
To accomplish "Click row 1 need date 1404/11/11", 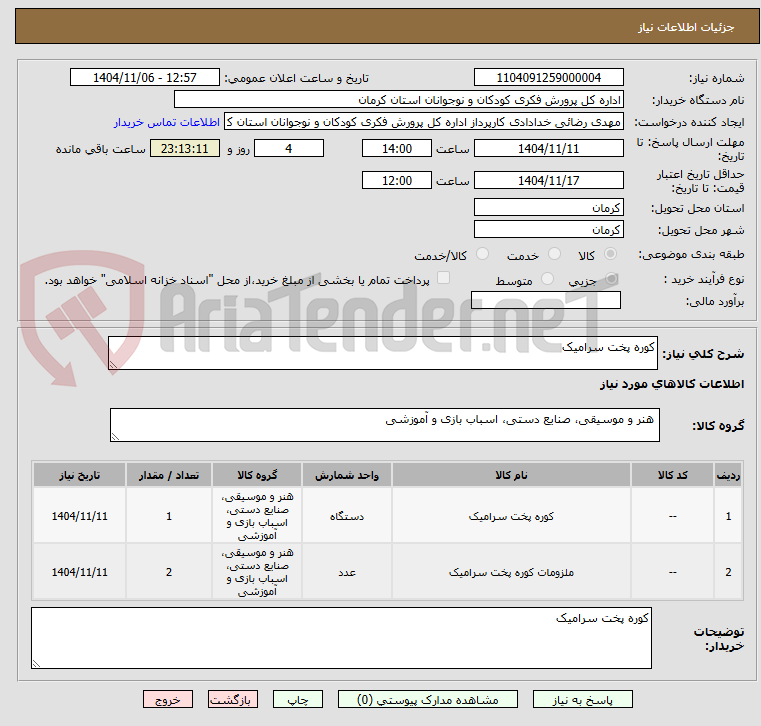I will 80,516.
